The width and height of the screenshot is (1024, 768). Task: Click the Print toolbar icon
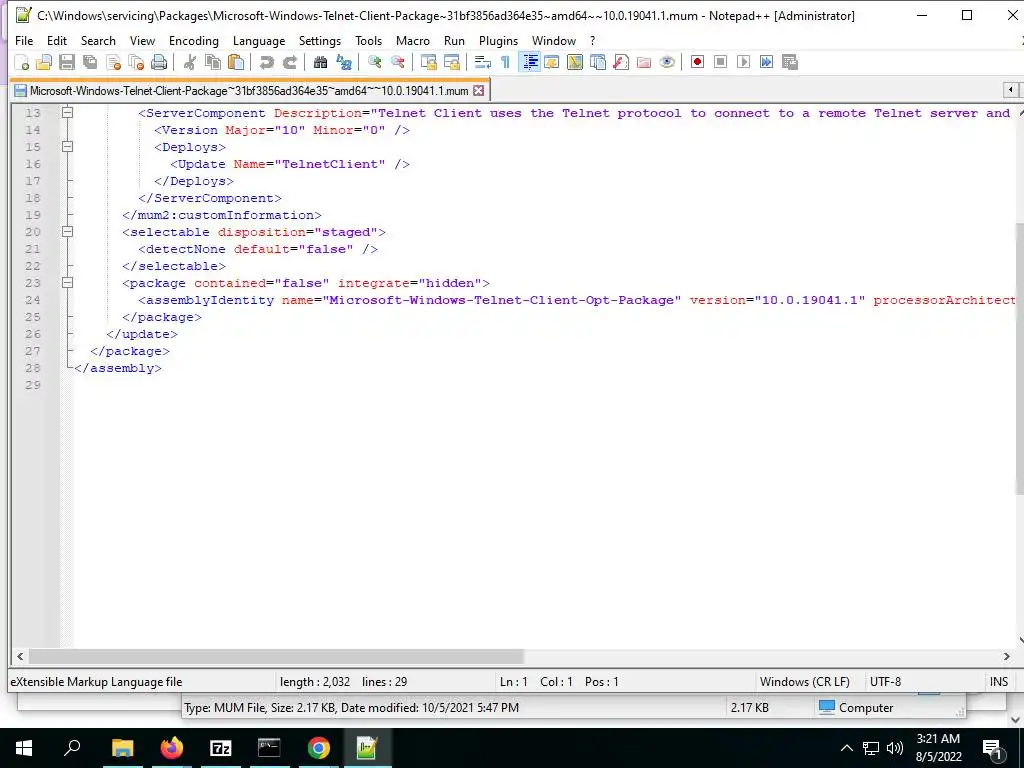(x=159, y=62)
